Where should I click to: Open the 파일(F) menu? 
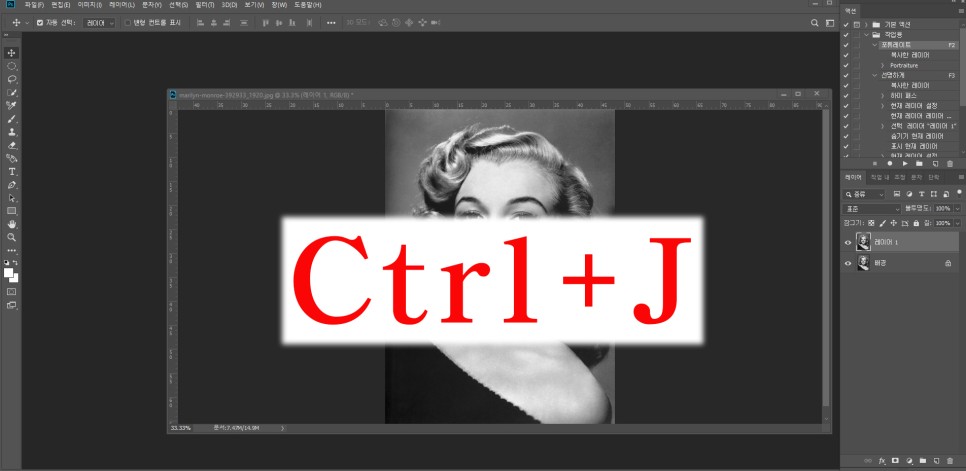pos(34,5)
